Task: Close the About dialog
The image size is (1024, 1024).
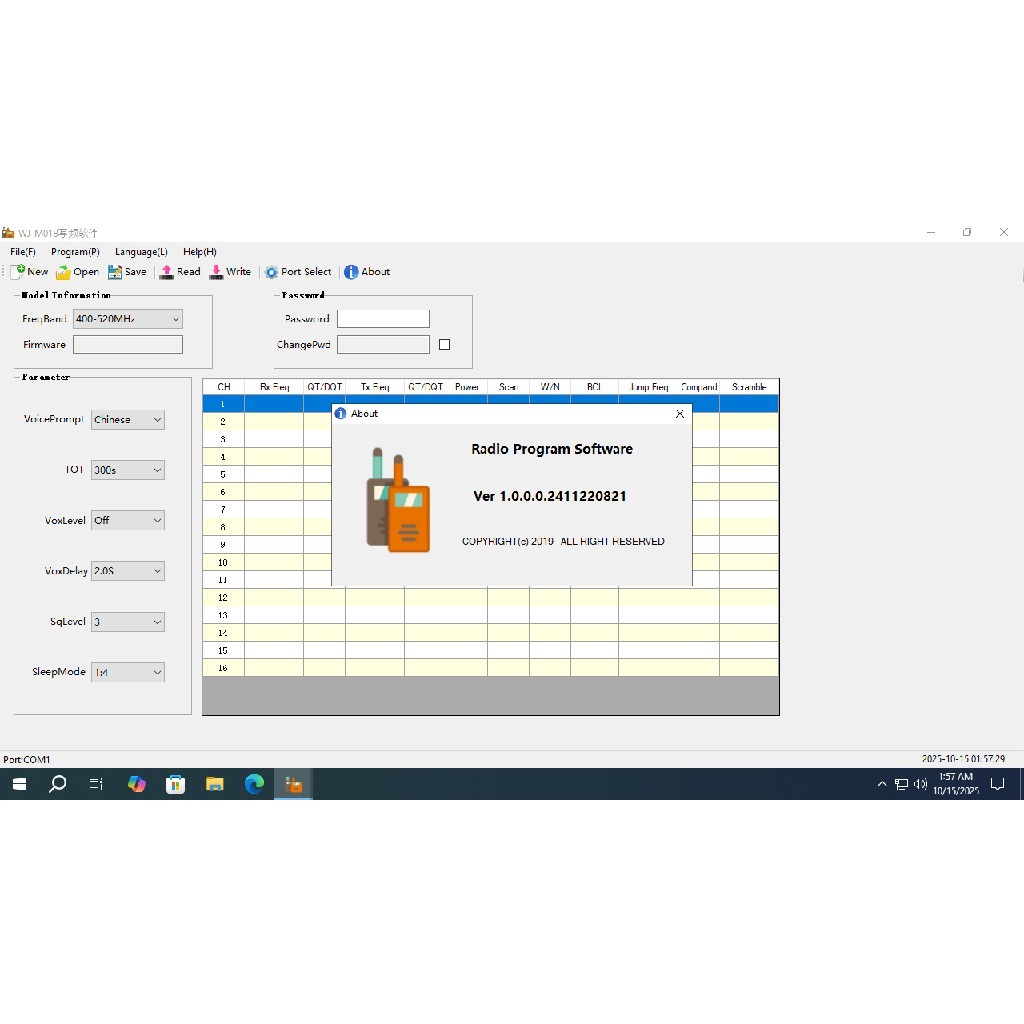Action: click(680, 414)
